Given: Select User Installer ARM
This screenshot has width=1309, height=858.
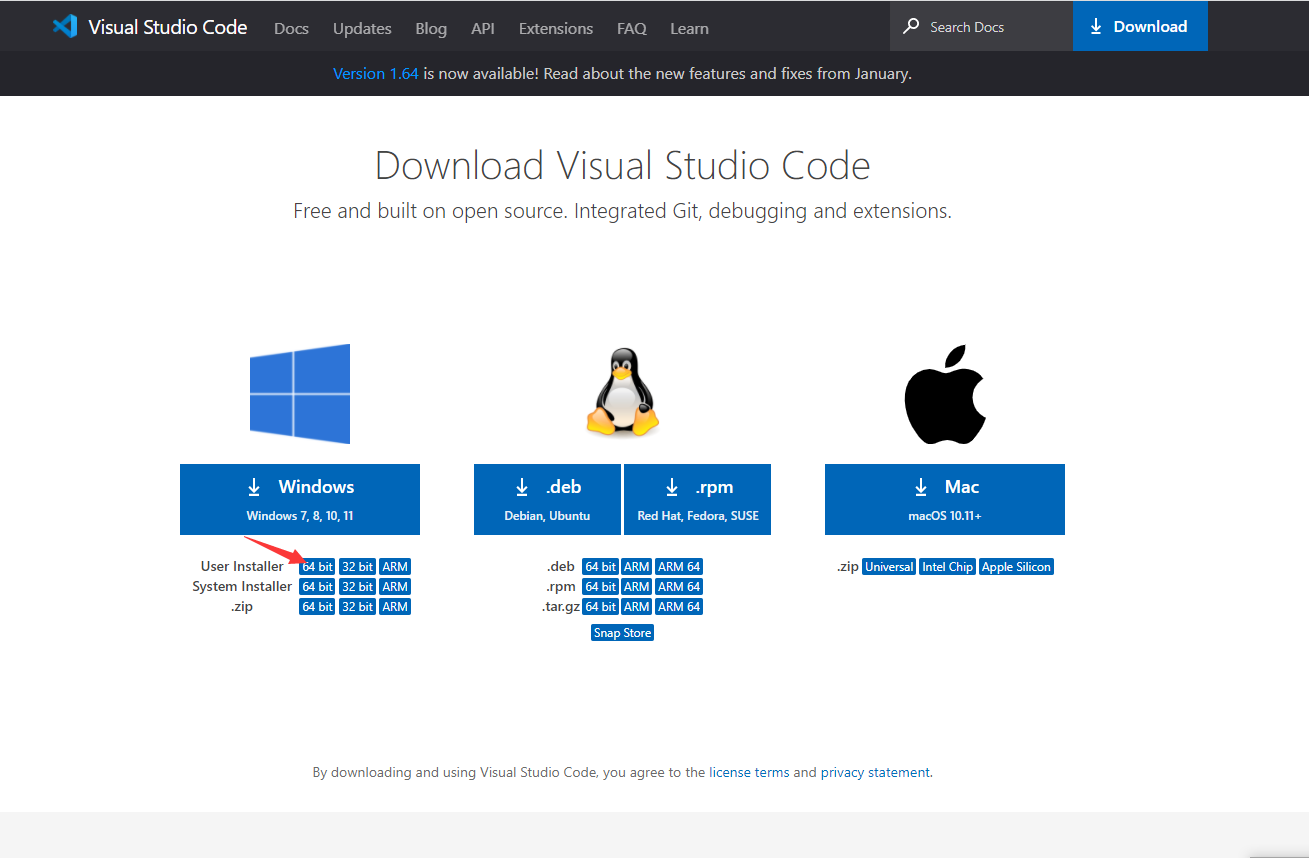Looking at the screenshot, I should pos(395,567).
